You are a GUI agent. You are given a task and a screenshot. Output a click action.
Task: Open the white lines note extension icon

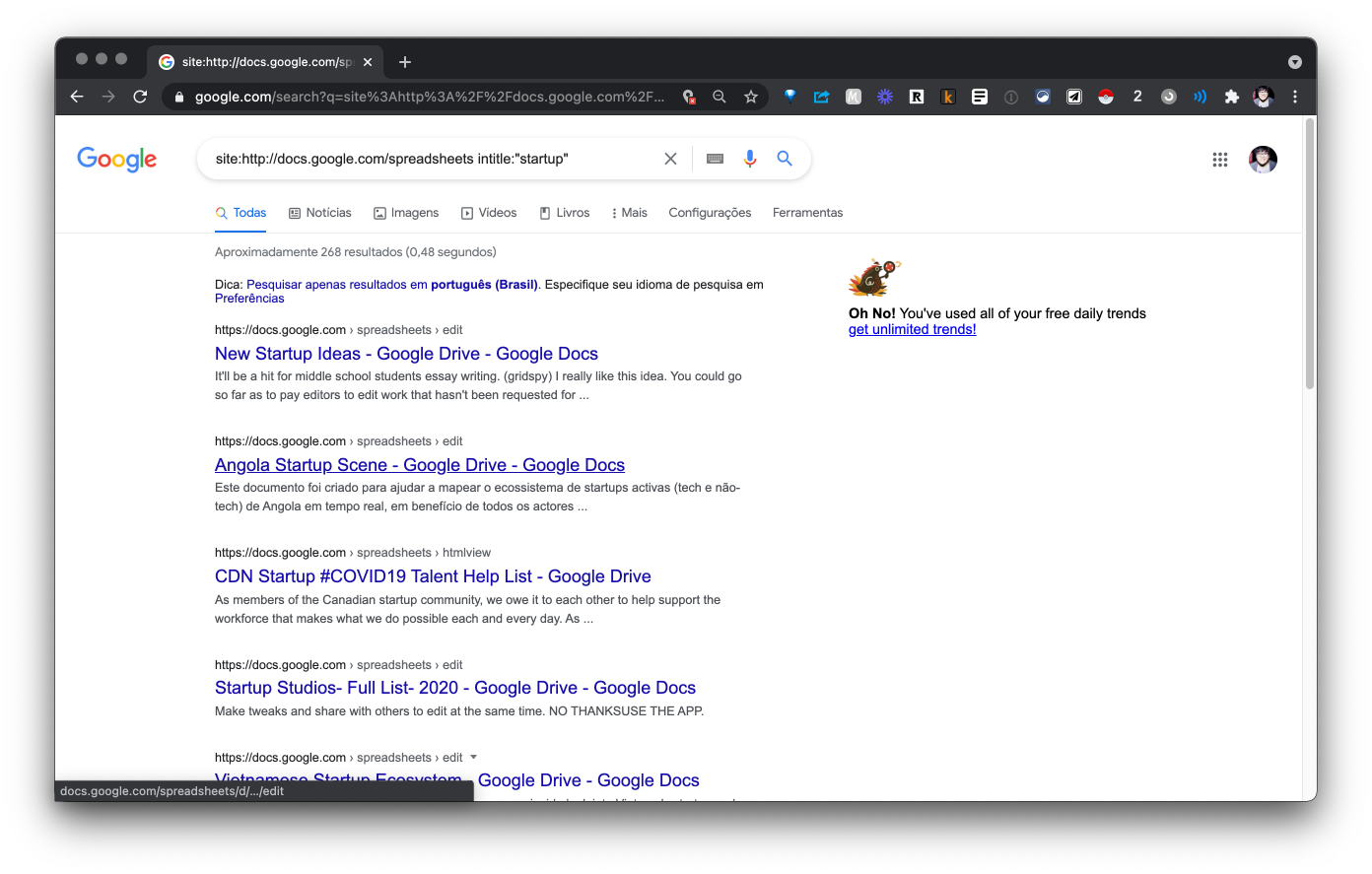click(x=980, y=97)
